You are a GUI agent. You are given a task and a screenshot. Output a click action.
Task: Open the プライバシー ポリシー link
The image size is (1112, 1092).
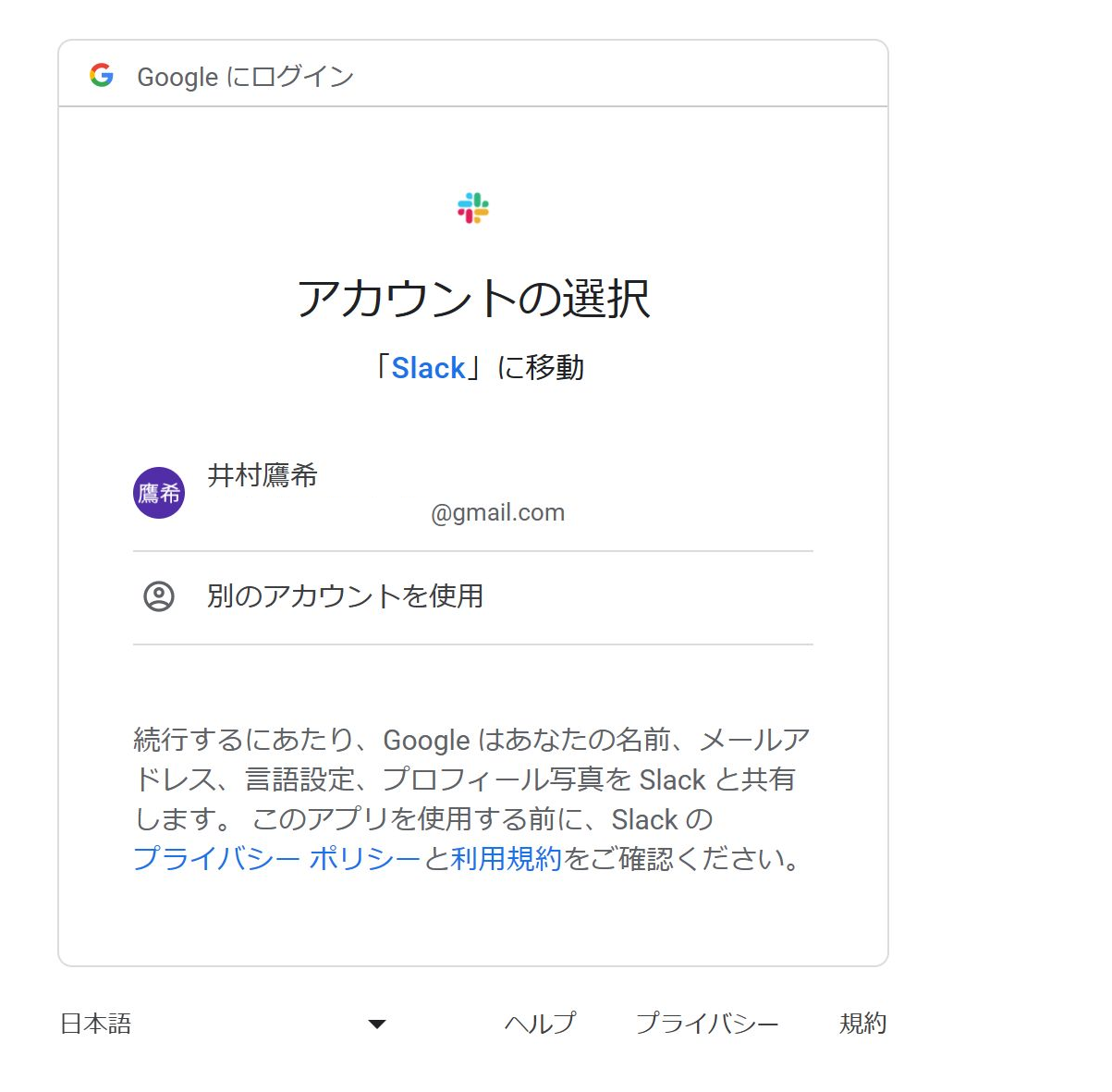(x=277, y=859)
